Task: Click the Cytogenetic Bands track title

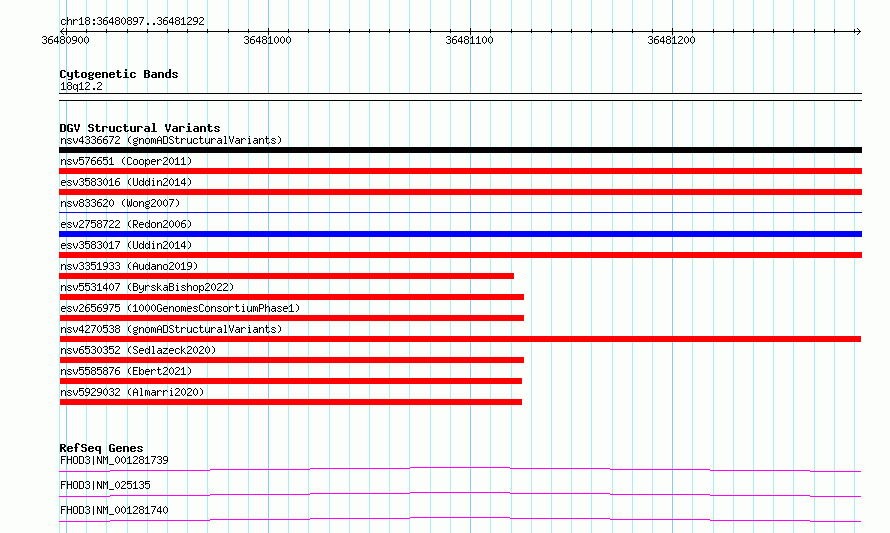Action: [x=119, y=74]
